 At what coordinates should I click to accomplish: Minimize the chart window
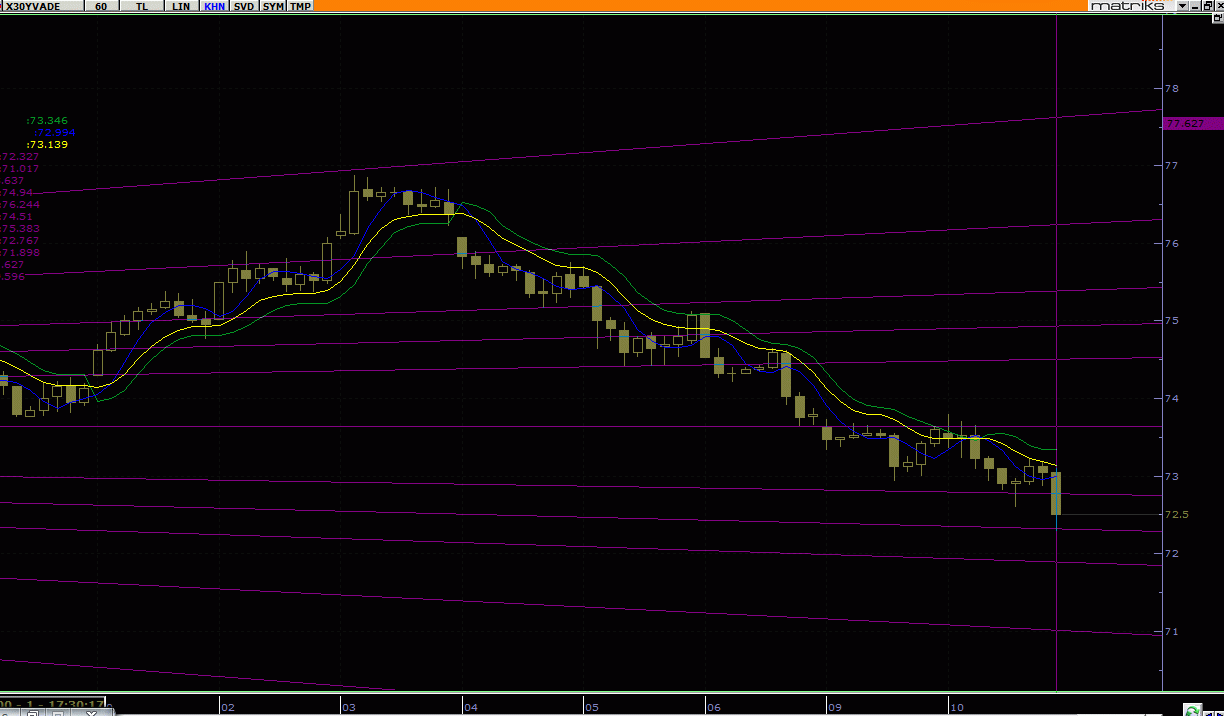click(x=1196, y=6)
